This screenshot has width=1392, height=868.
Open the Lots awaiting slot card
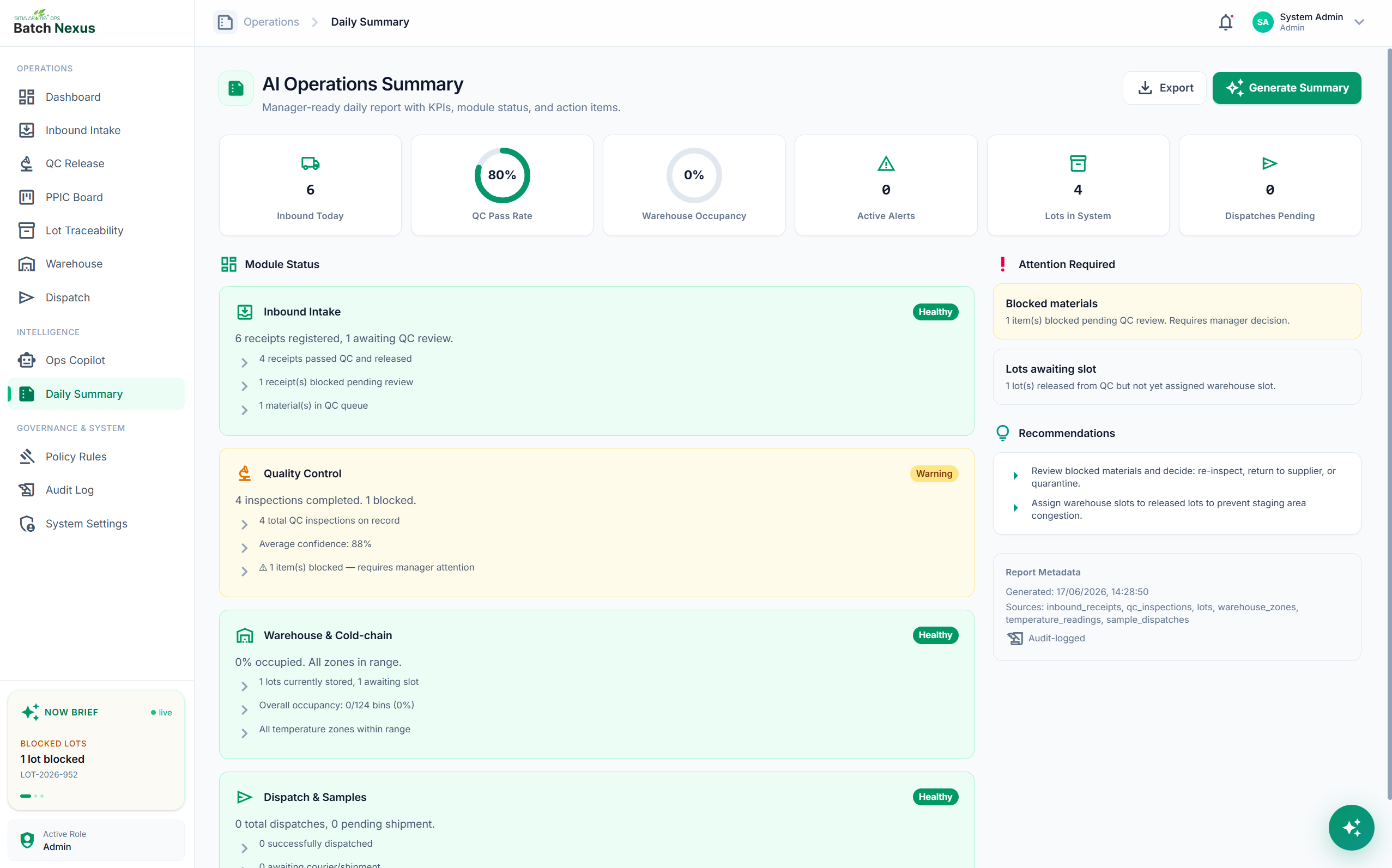[1177, 377]
